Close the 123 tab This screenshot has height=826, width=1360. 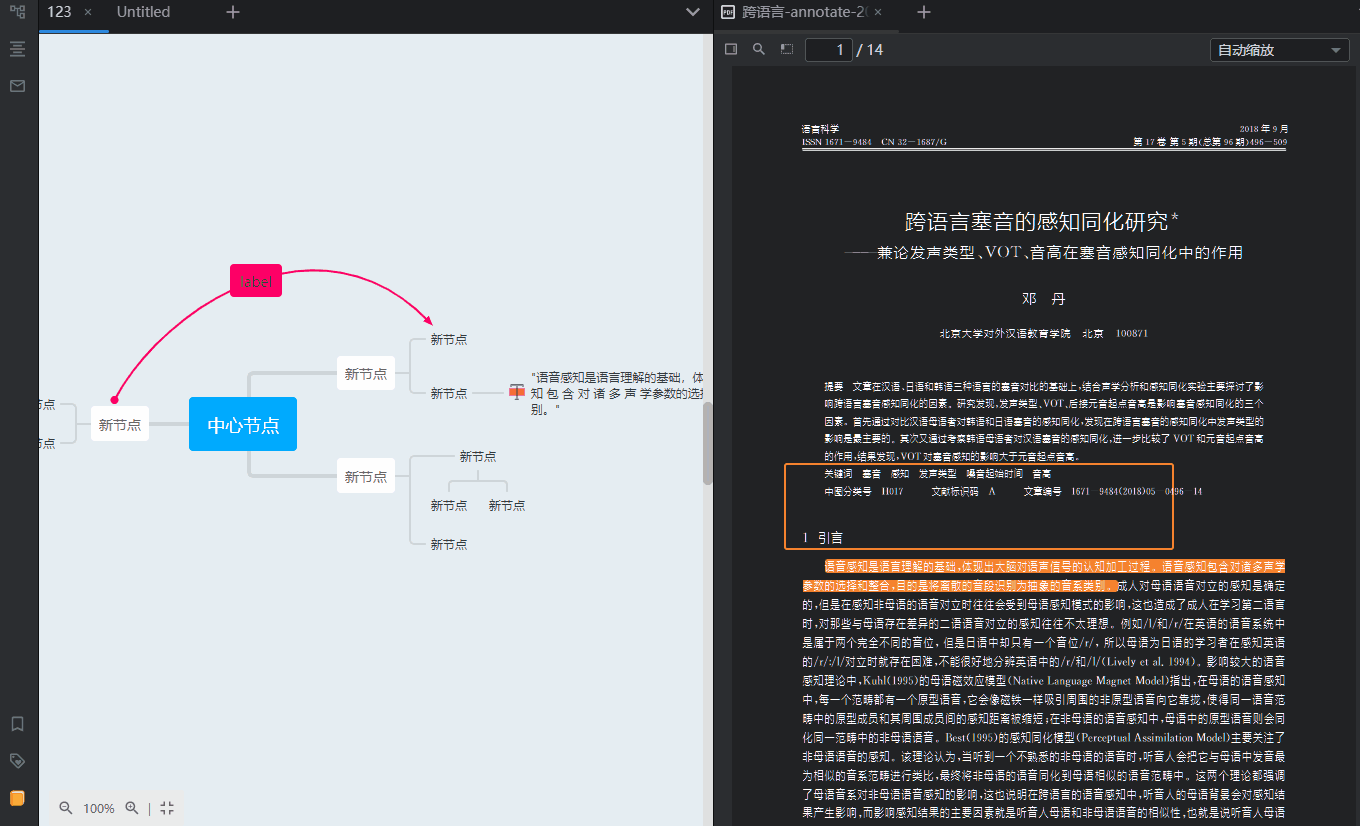(x=88, y=12)
